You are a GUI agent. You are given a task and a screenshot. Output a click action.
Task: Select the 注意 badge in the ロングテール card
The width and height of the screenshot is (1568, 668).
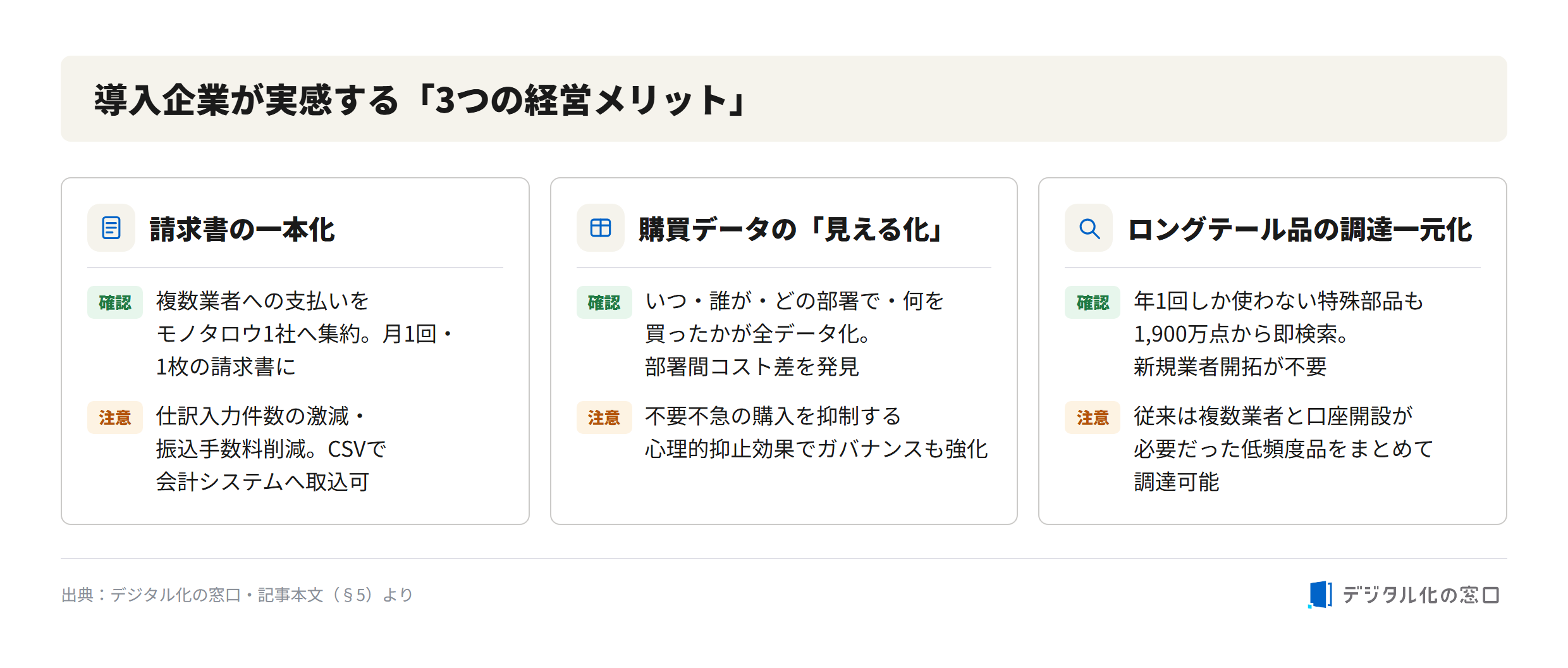pos(1093,417)
